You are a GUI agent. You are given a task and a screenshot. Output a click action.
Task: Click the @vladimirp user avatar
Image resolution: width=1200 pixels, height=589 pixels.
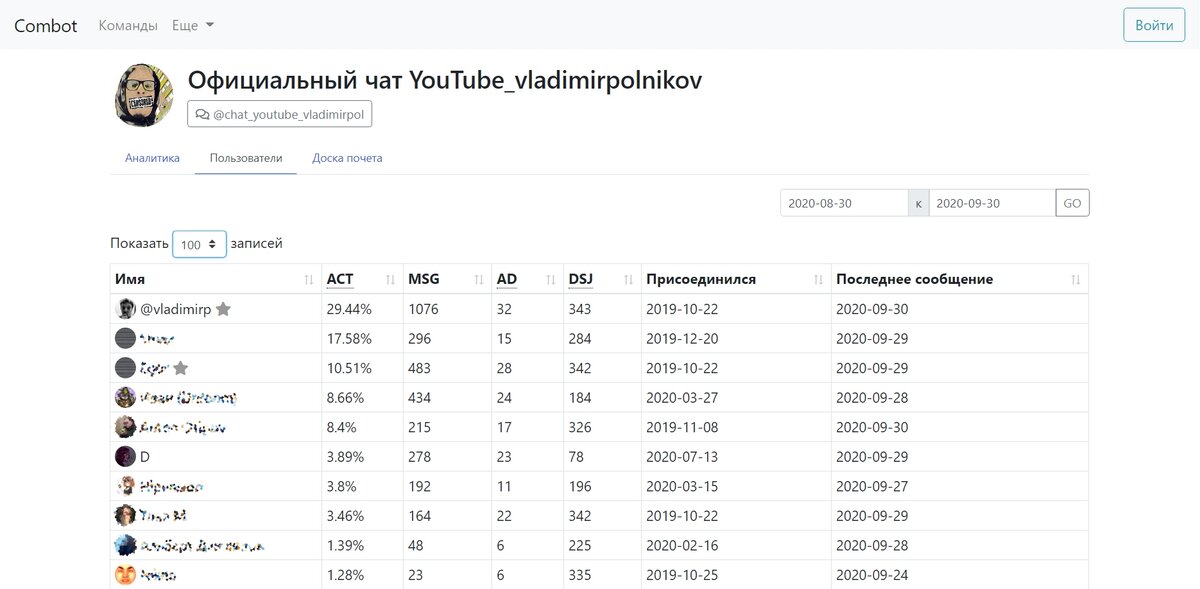pos(125,309)
